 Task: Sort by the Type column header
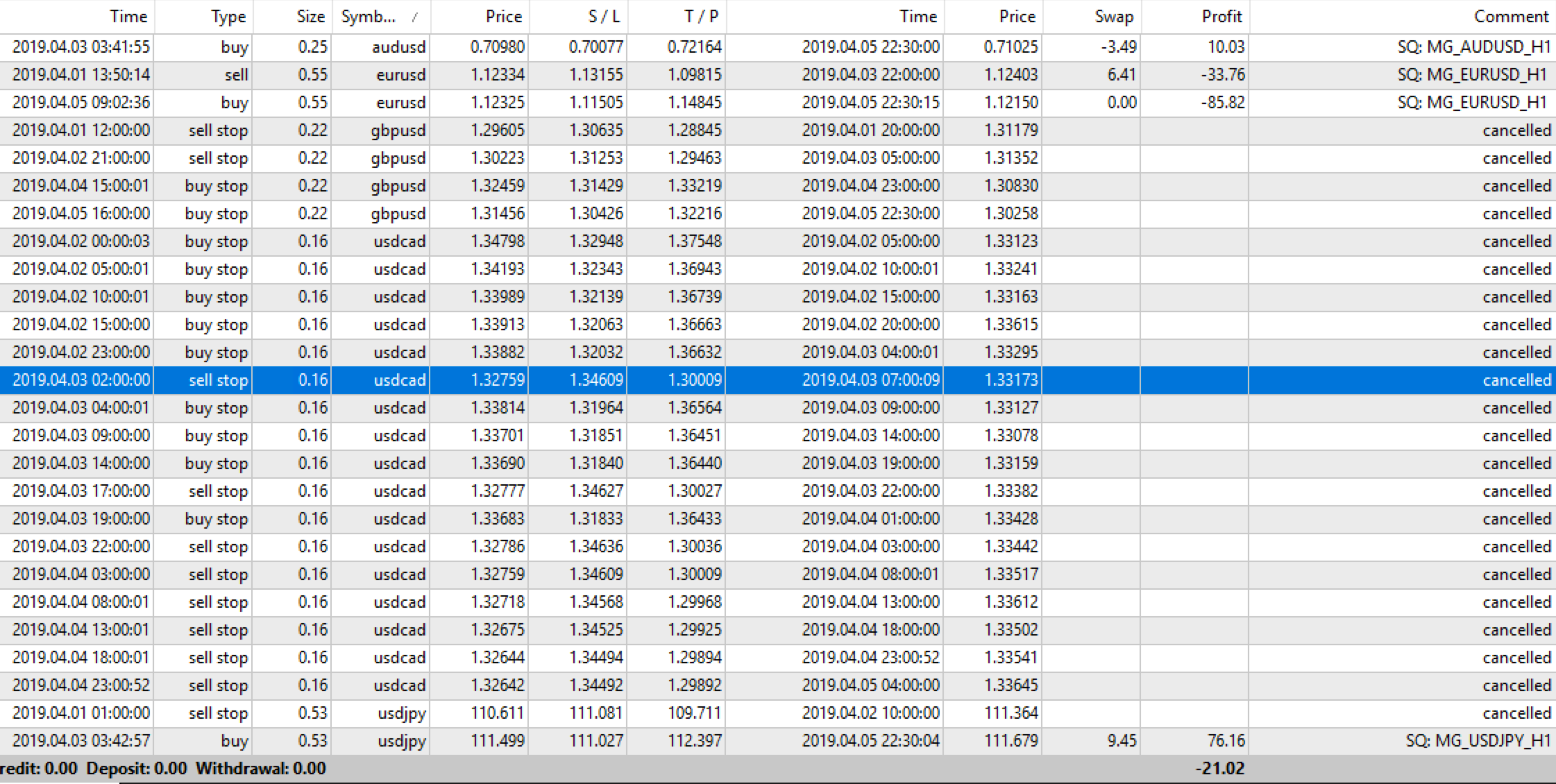(x=228, y=17)
